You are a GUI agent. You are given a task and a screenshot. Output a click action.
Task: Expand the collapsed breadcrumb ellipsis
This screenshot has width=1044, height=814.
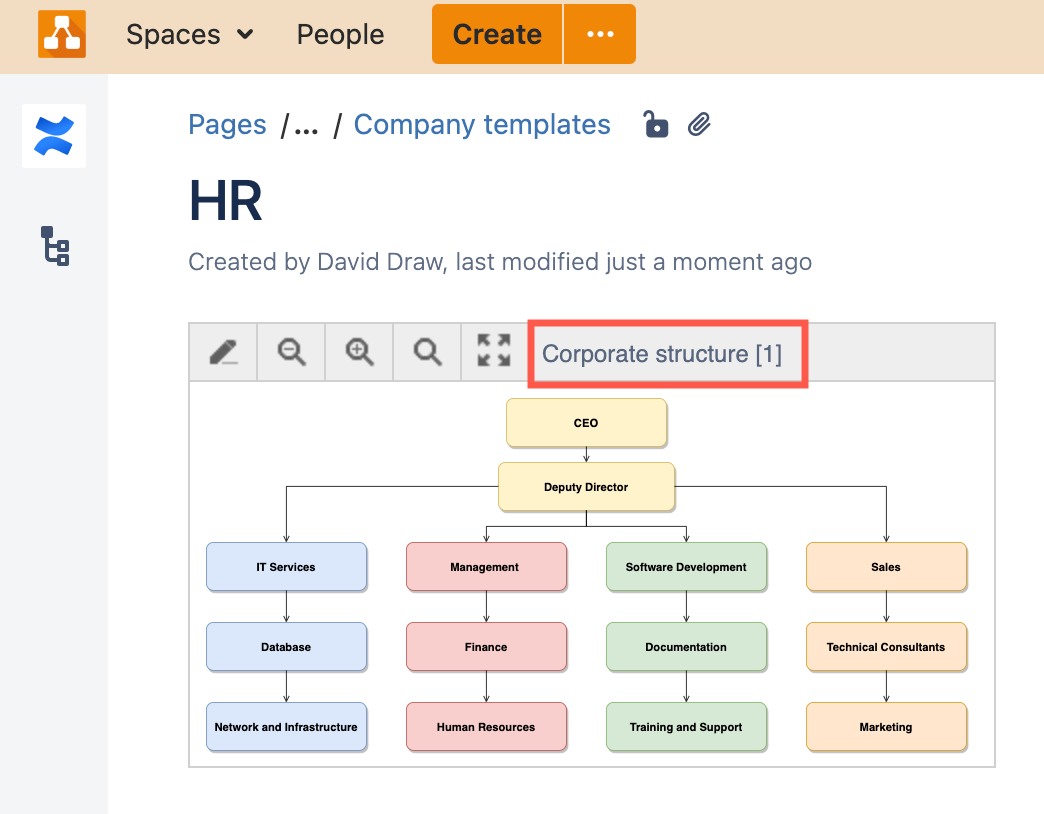pos(304,124)
